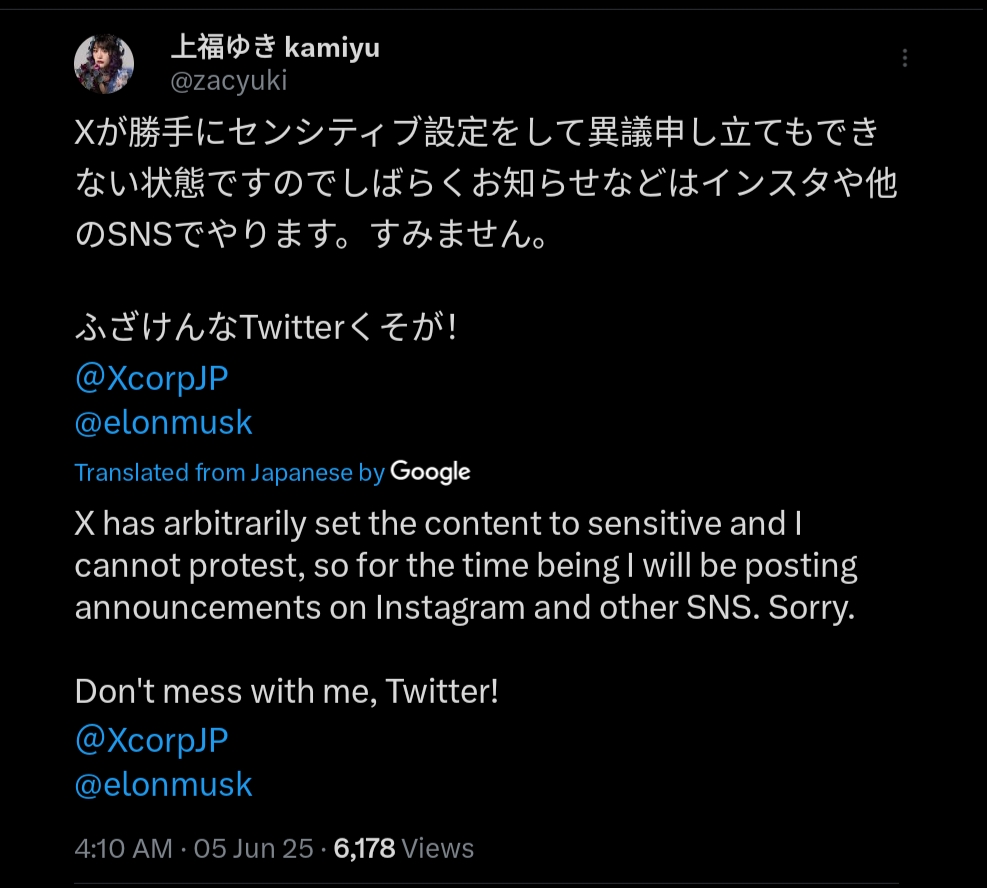Click the "Translated from Japanese by" label
The width and height of the screenshot is (987, 888).
[x=229, y=473]
